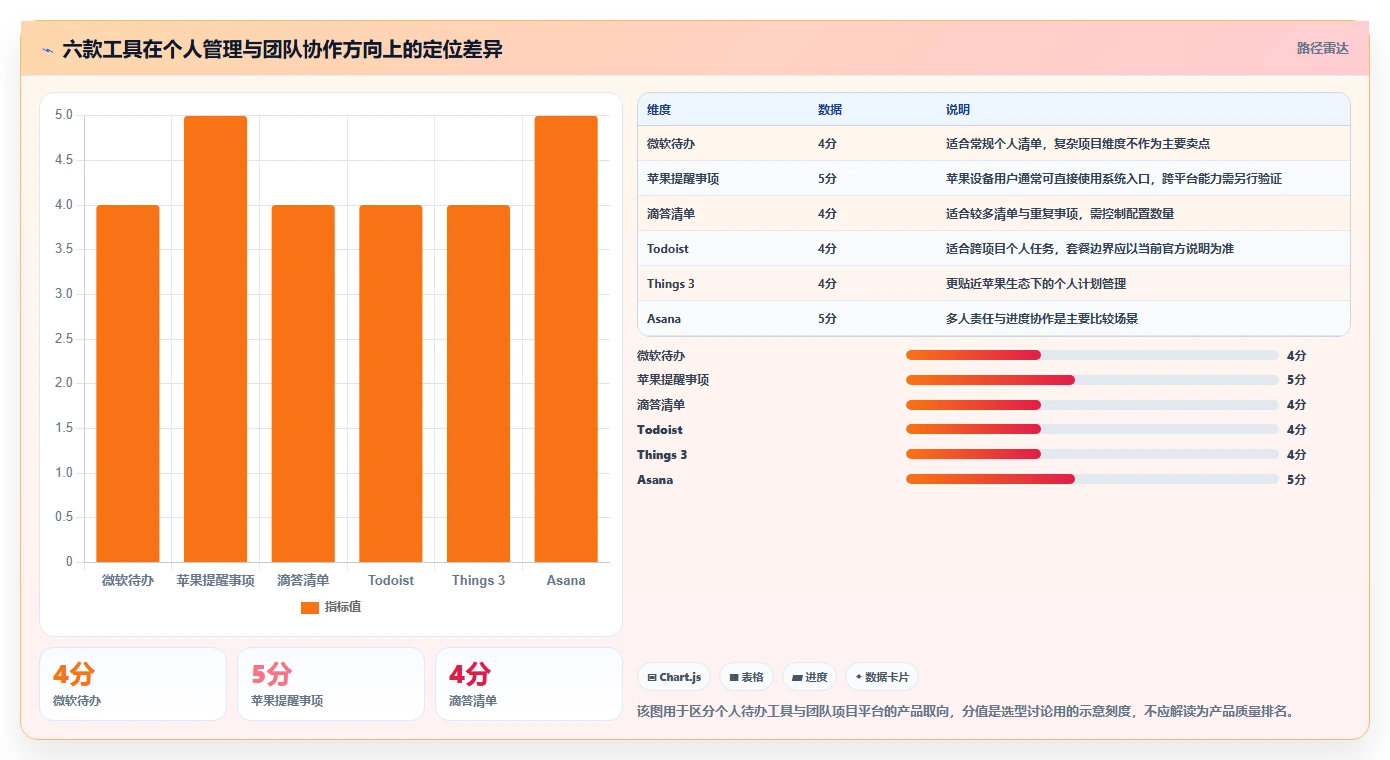
Task: Click the description 多人责任与进度协作是主要比较场景
Action: click(1042, 319)
